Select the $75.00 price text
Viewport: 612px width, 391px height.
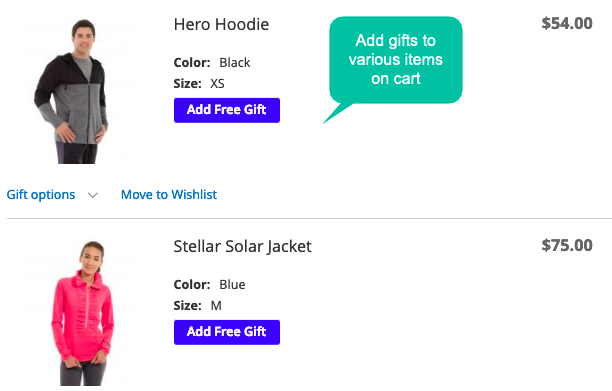567,245
